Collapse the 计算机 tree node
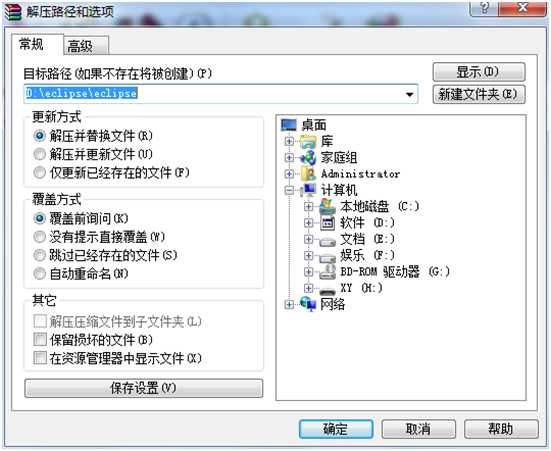Viewport: 551px width, 451px height. click(x=289, y=190)
